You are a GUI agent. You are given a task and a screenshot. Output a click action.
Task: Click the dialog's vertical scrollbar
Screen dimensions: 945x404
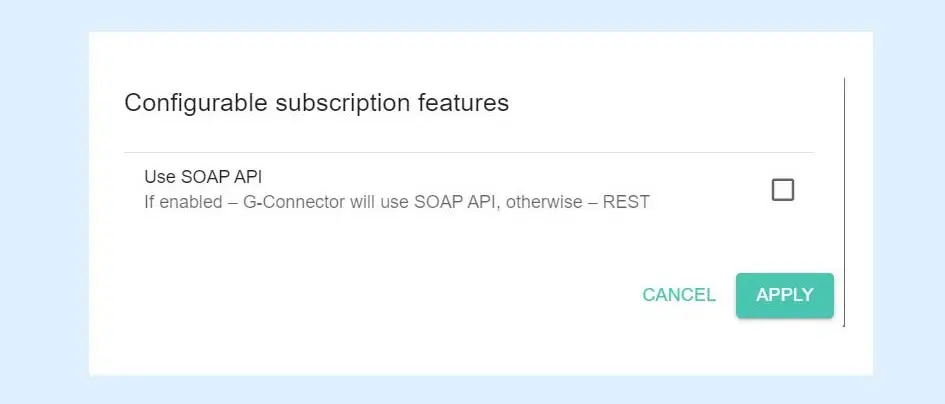(845, 200)
